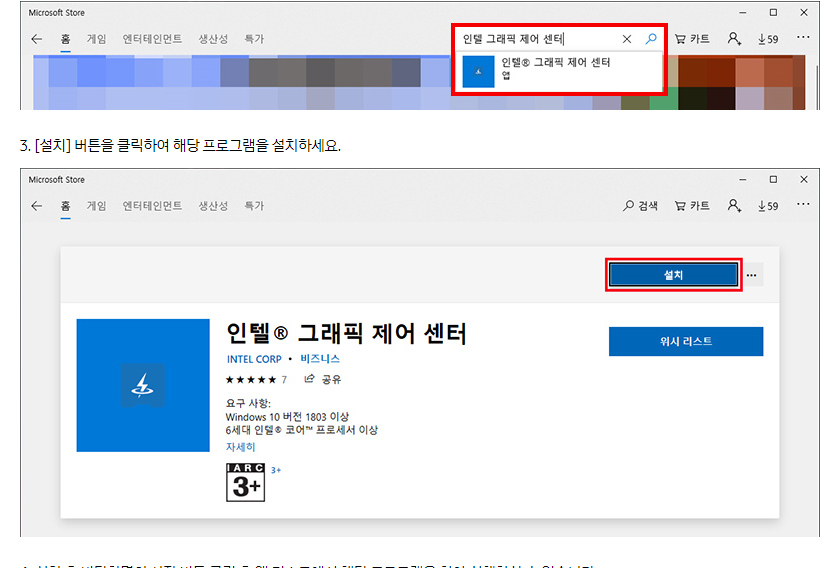Open 생산성 tab in lower Store window
Viewport: 836px width, 568px height.
click(213, 206)
